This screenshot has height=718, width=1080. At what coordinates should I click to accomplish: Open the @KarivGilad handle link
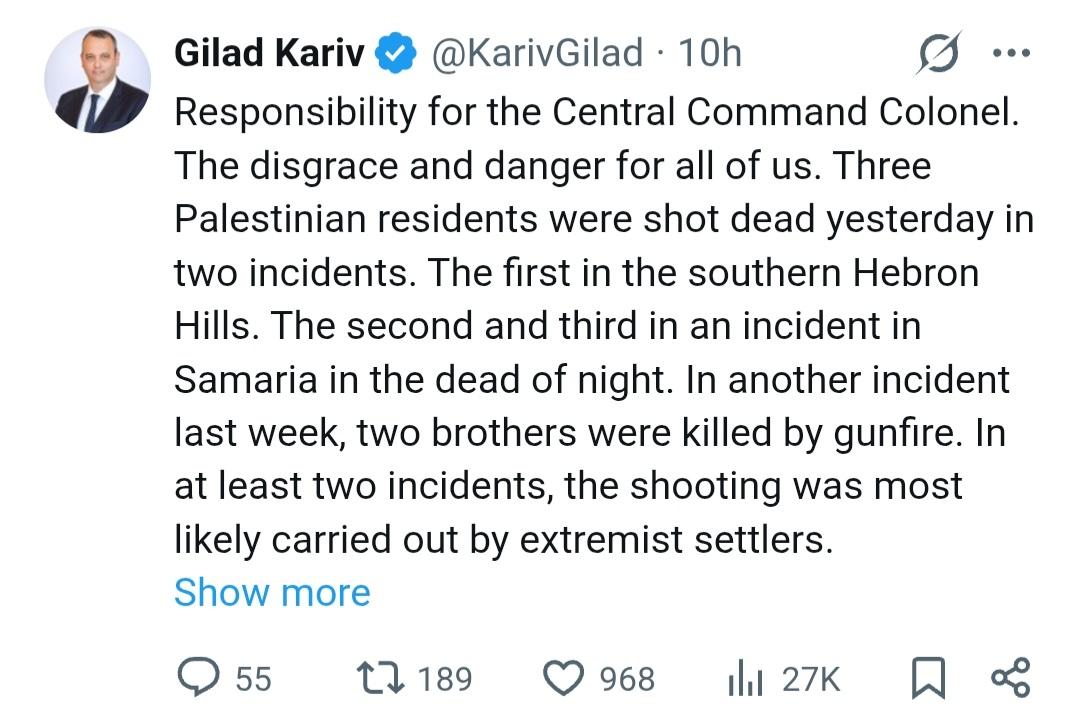click(536, 53)
